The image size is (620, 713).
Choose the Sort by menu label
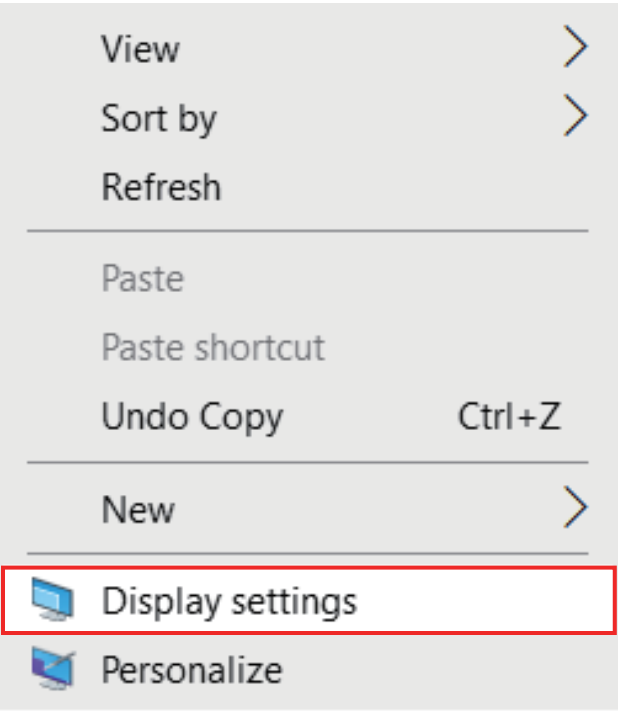(x=158, y=118)
